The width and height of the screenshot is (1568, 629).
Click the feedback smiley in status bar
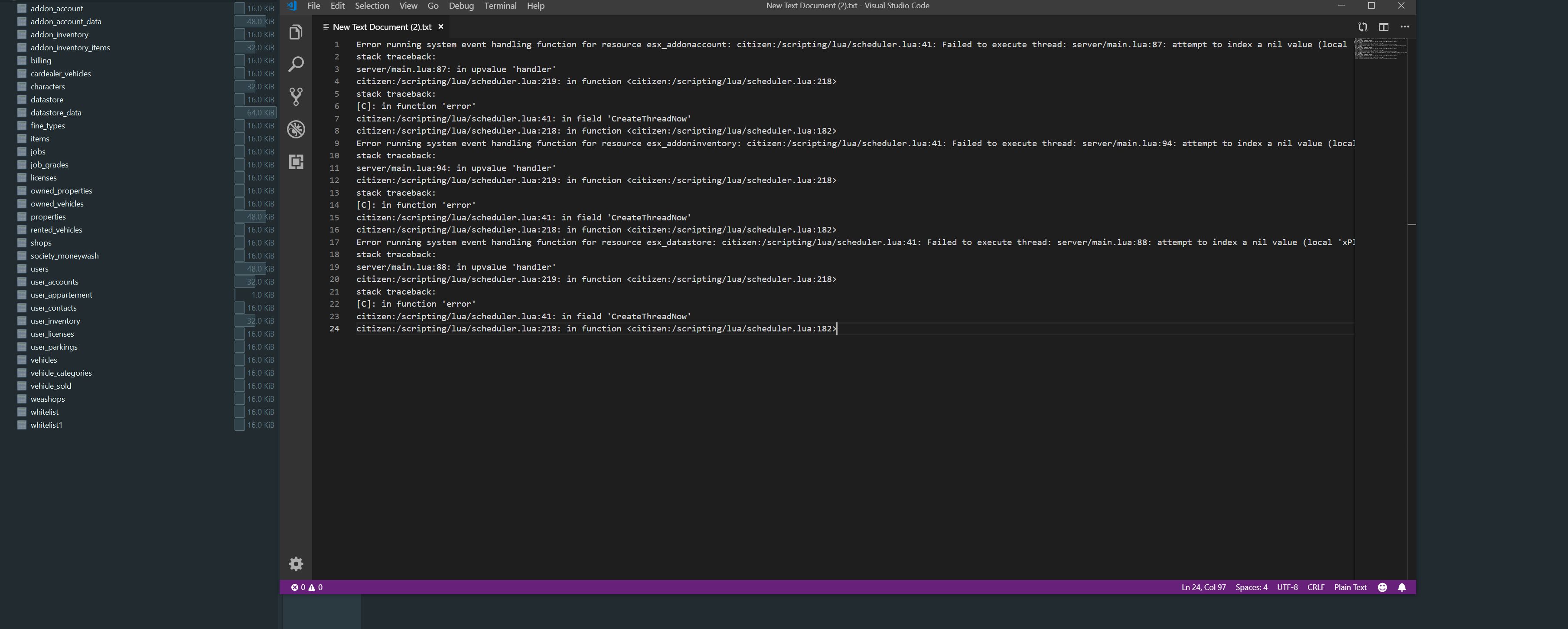point(1382,587)
